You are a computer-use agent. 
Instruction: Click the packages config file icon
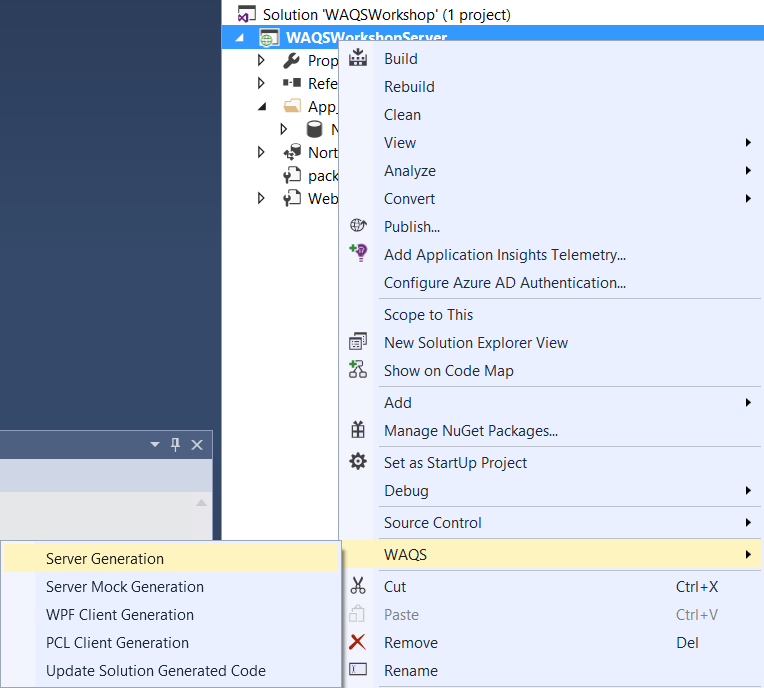[292, 175]
